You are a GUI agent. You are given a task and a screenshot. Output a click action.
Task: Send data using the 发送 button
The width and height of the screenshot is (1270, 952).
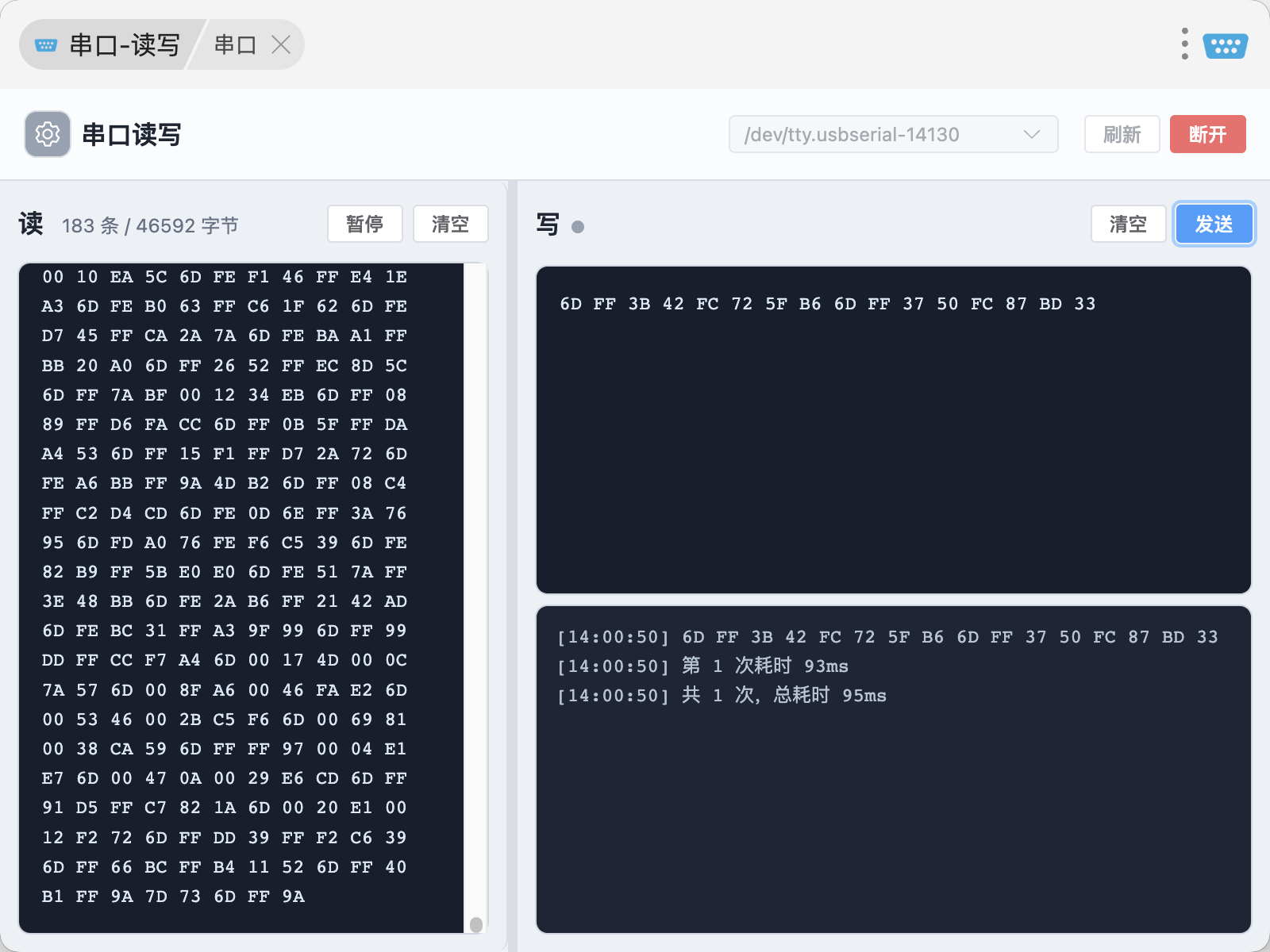point(1214,224)
